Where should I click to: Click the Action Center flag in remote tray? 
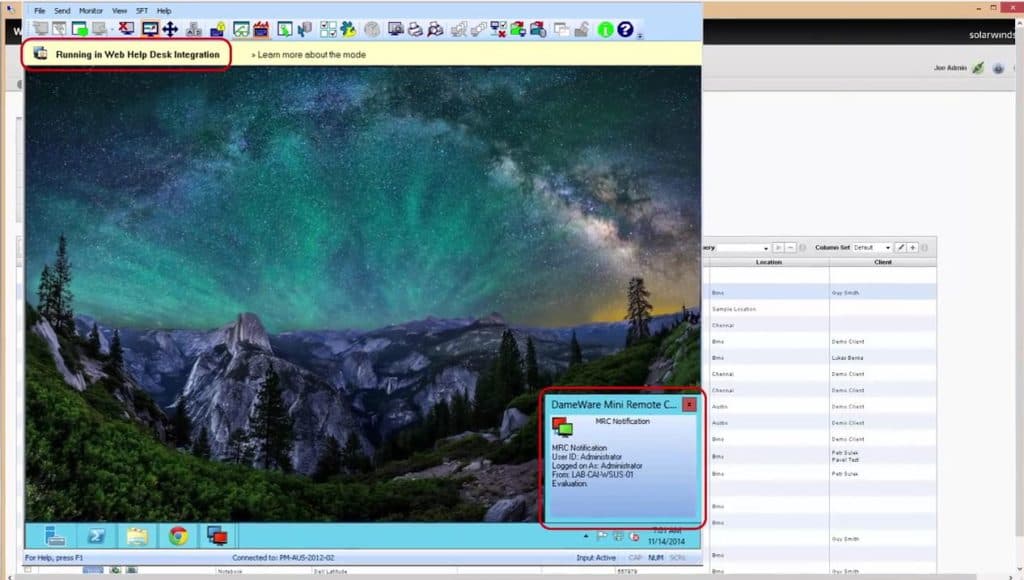click(602, 536)
